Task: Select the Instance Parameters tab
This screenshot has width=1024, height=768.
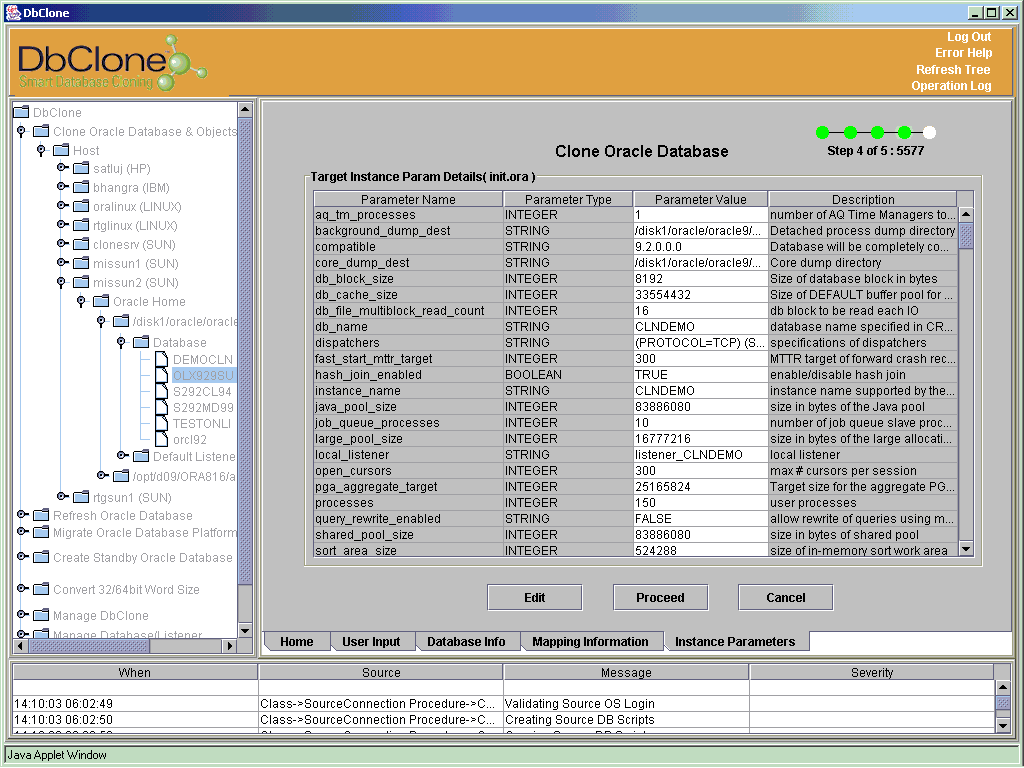Action: [x=735, y=642]
